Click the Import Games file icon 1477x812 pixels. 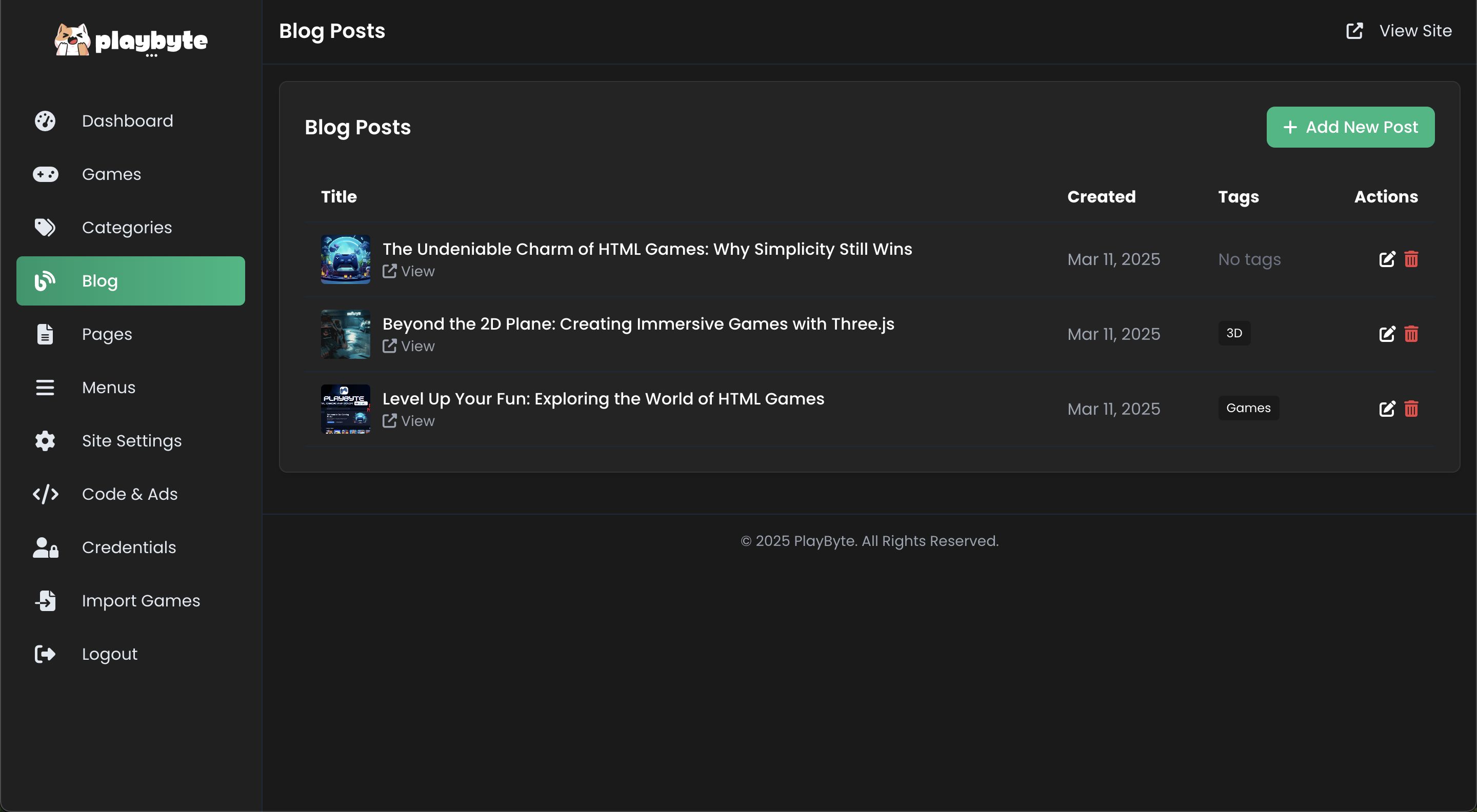[45, 601]
